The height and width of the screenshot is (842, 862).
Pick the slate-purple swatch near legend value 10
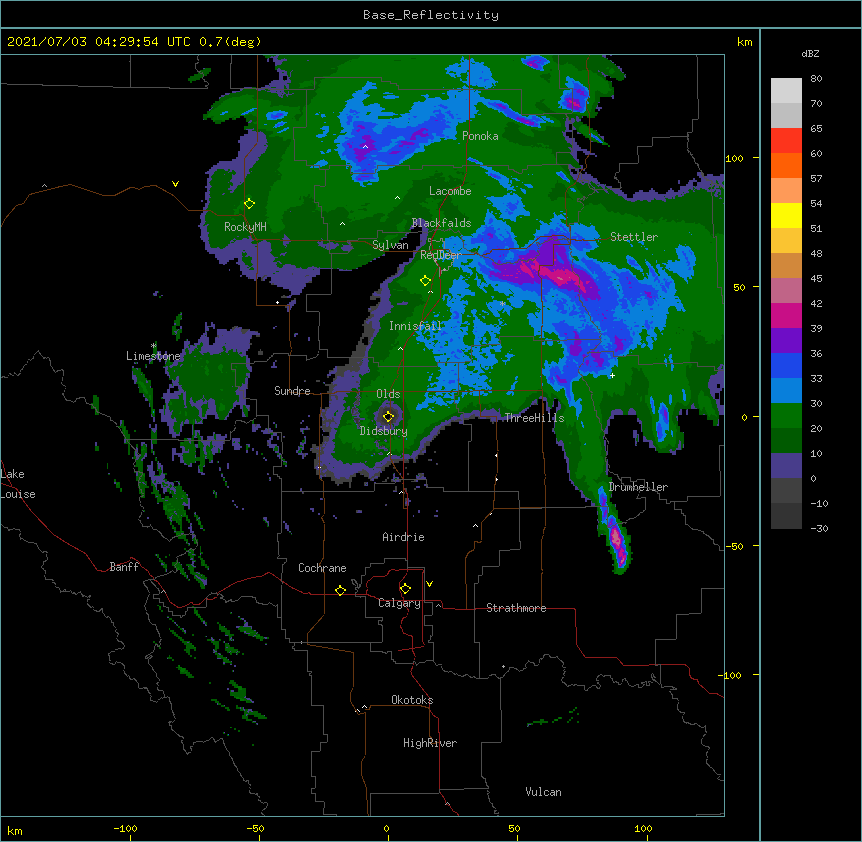(786, 466)
